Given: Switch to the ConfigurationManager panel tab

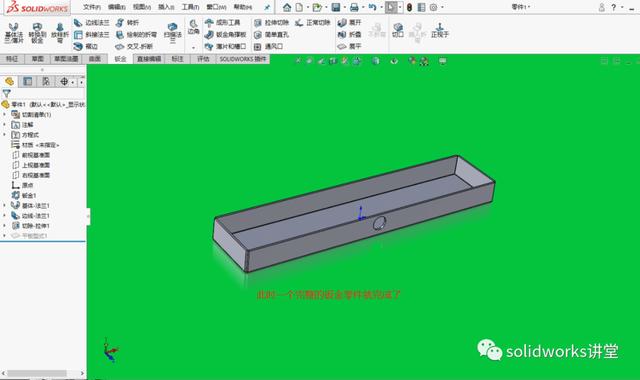Looking at the screenshot, I should 46,81.
